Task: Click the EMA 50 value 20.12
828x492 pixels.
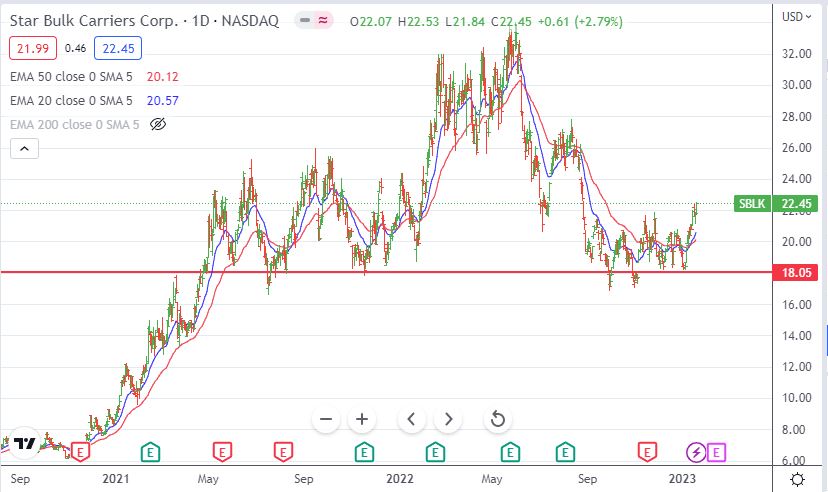Action: 163,77
